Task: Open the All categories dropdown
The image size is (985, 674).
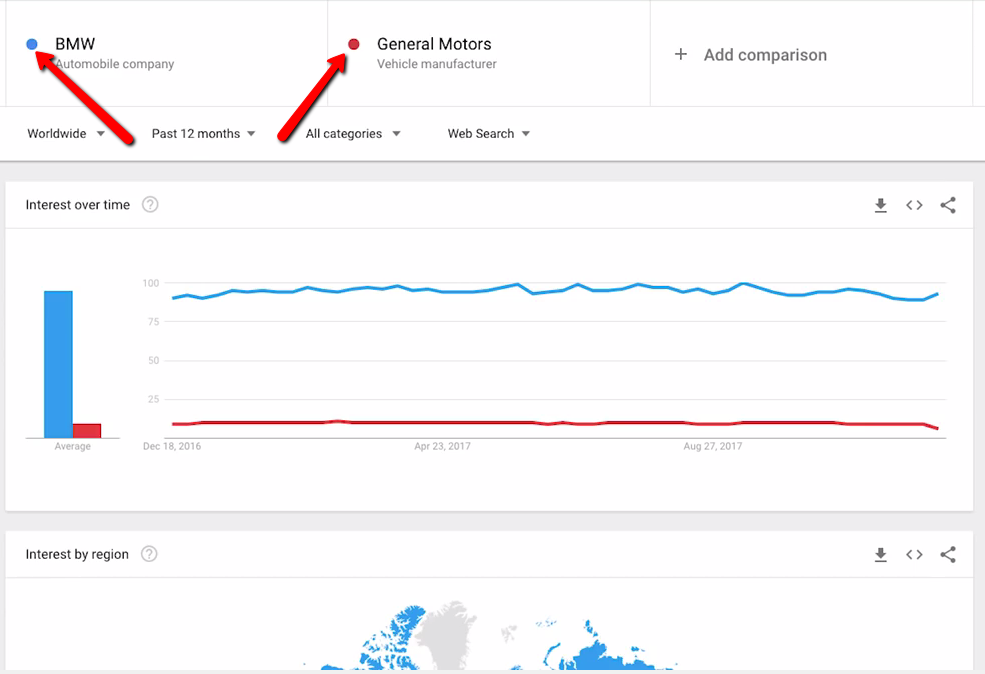Action: pyautogui.click(x=353, y=134)
